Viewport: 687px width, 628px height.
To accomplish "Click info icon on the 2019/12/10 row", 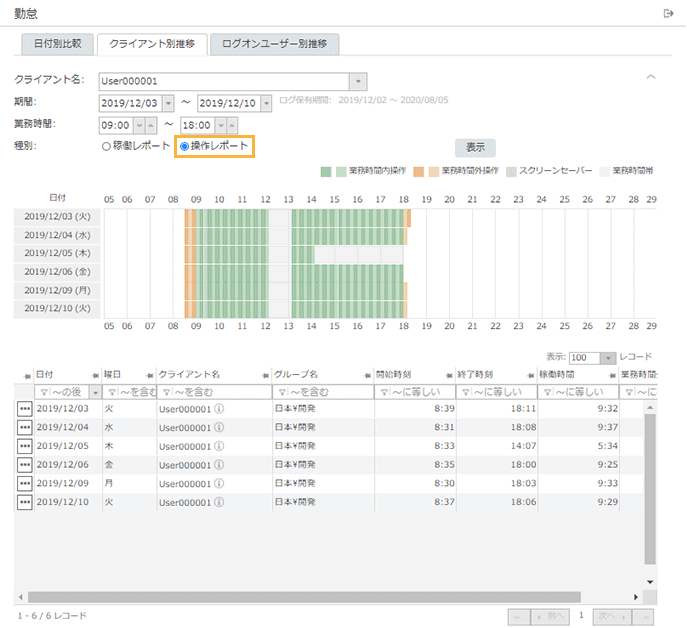I will pyautogui.click(x=218, y=502).
